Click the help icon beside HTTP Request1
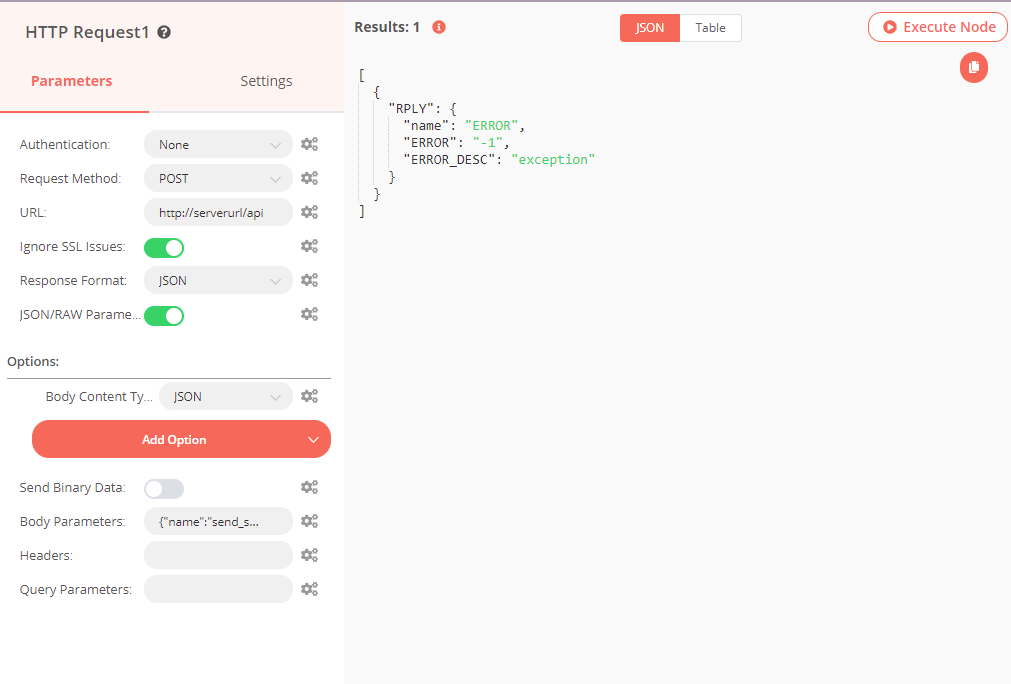1011x684 pixels. coord(164,32)
